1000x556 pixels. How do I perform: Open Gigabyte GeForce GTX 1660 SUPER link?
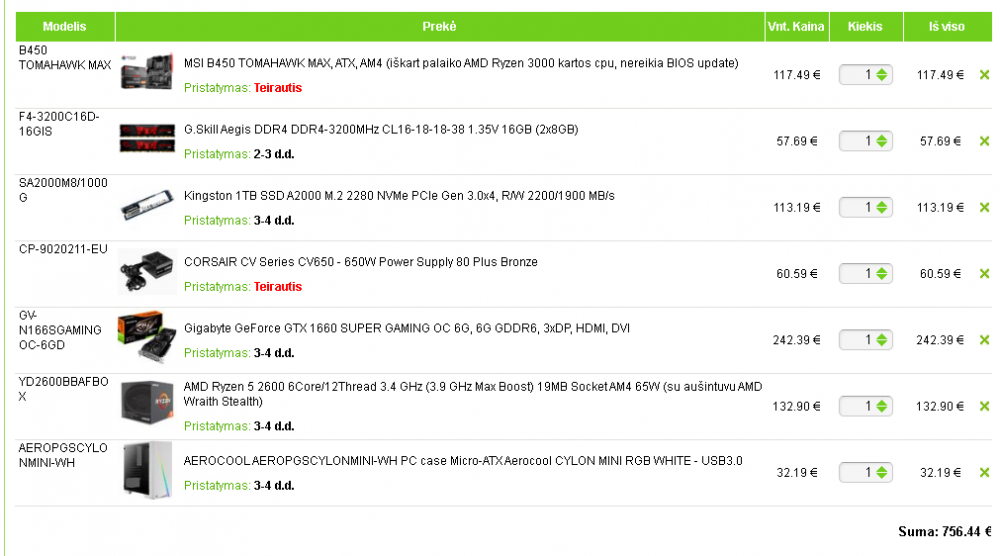coord(407,328)
